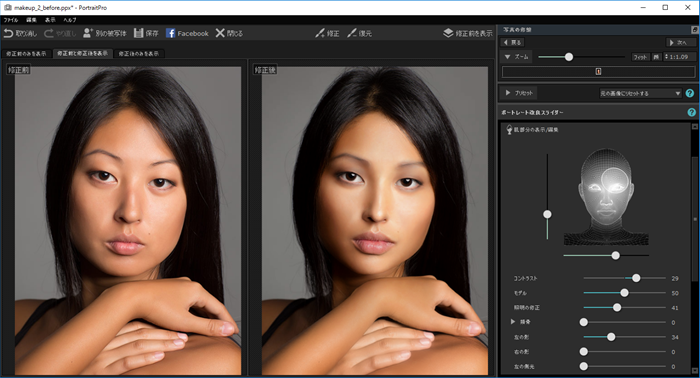
Task: Open the reset-to-original-image dropdown
Action: click(640, 93)
